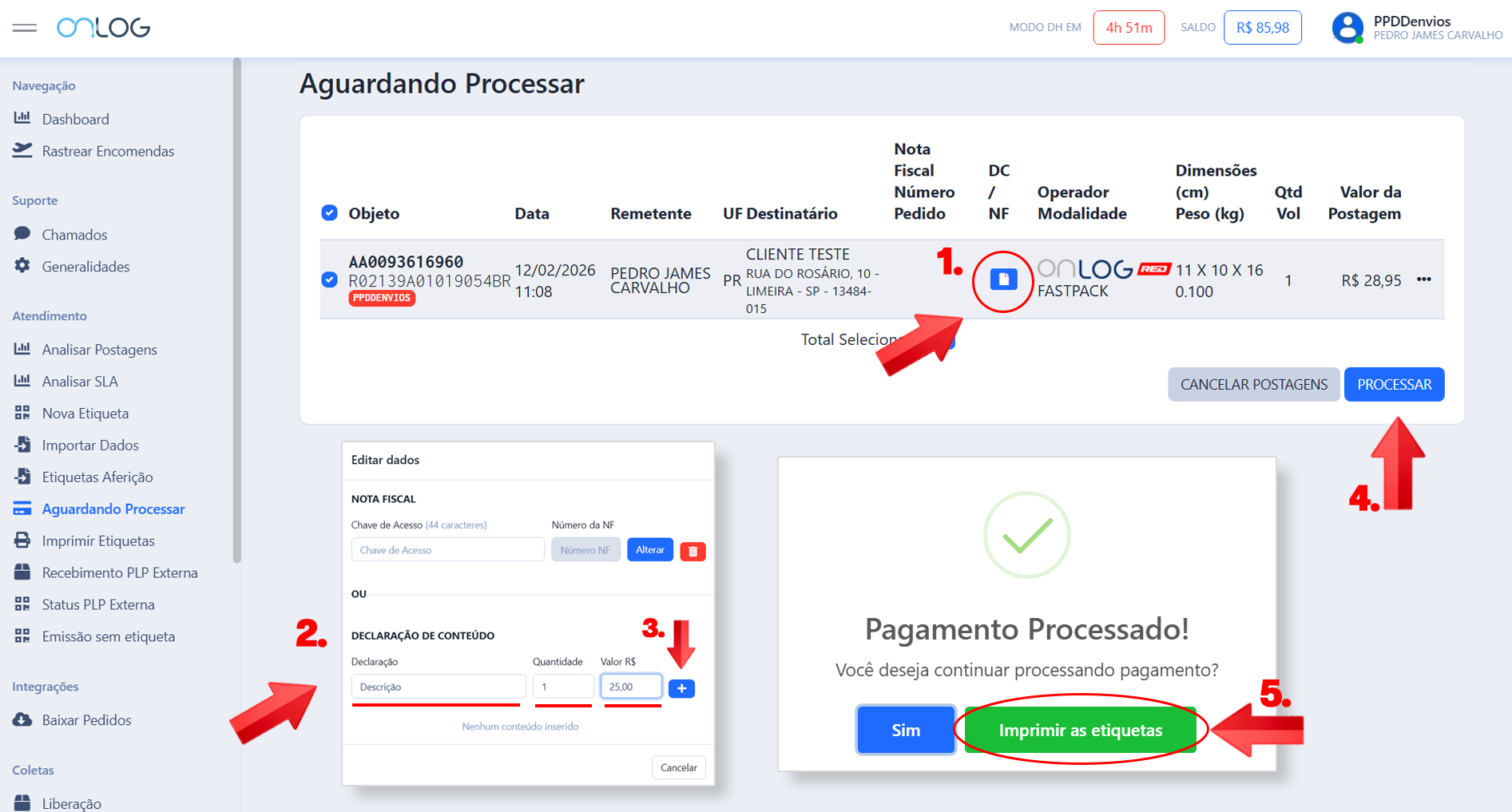Click the SALDO R$ 85,98 balance badge

1262,28
